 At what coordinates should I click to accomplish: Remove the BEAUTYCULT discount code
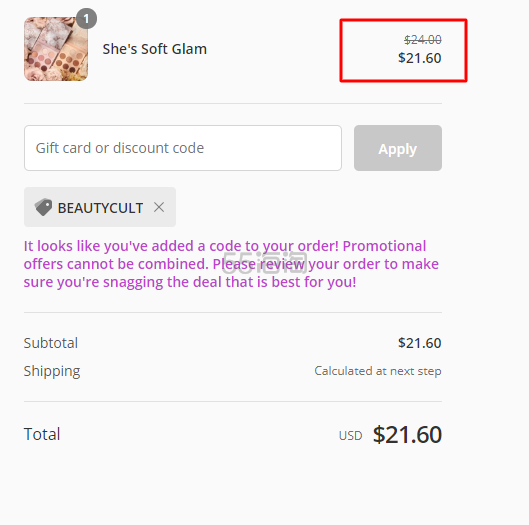(x=159, y=207)
